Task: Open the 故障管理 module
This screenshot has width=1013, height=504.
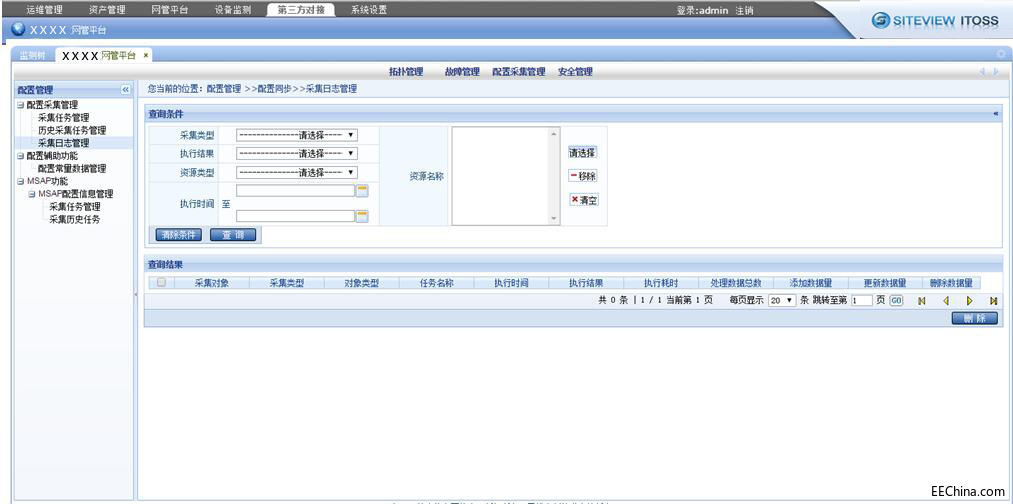Action: point(462,72)
